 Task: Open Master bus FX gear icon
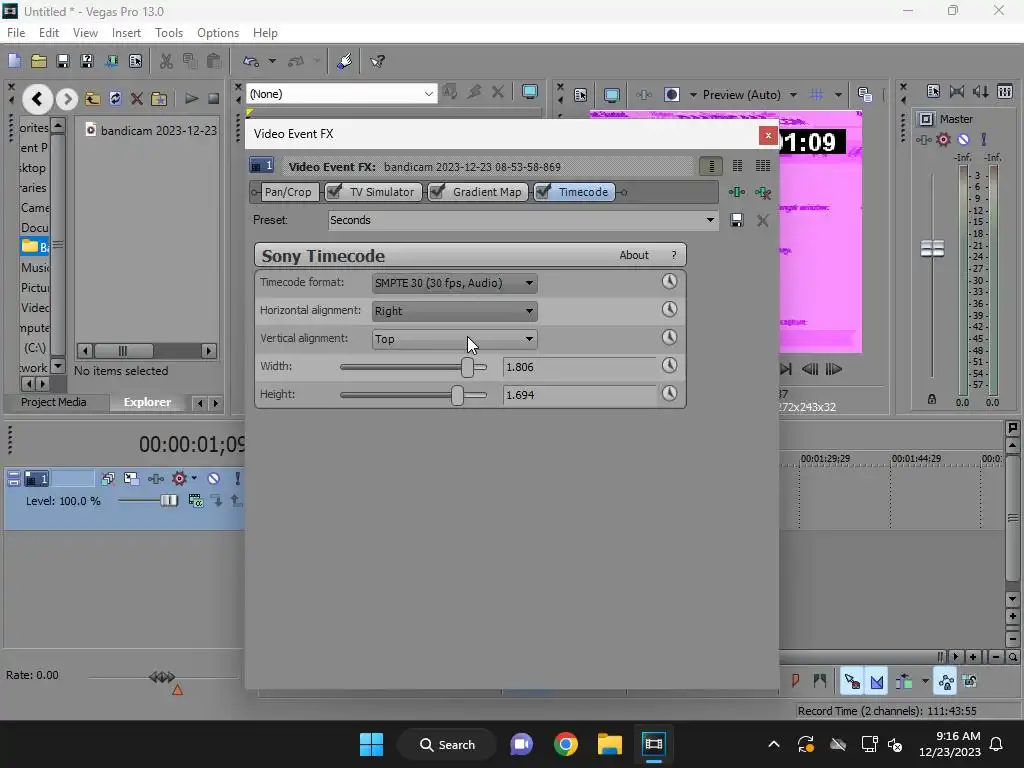[943, 140]
